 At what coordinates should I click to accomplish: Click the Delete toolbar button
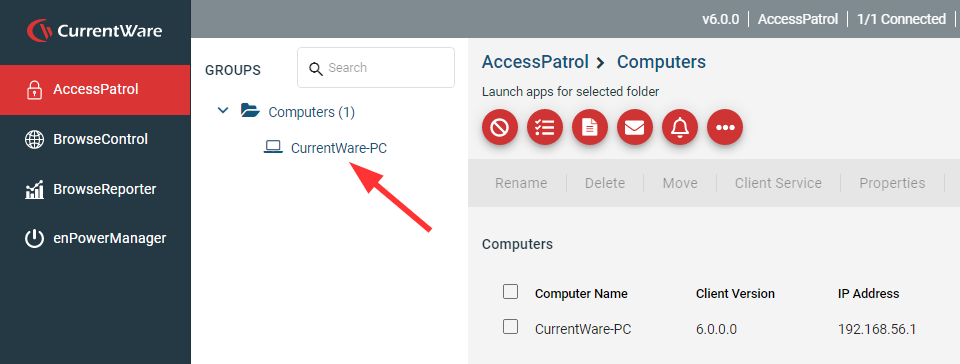click(x=605, y=183)
